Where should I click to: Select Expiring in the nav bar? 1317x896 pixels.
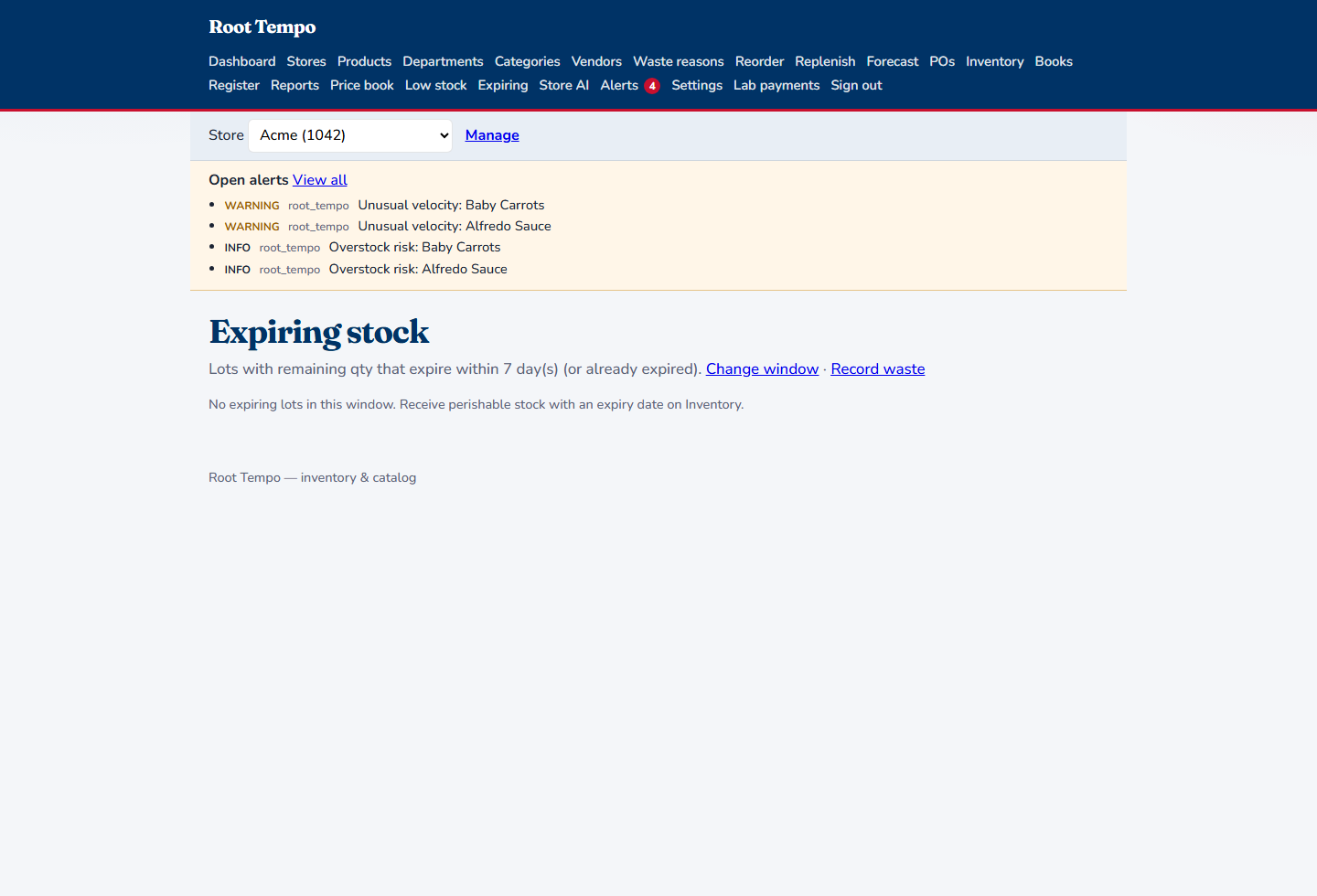click(503, 85)
